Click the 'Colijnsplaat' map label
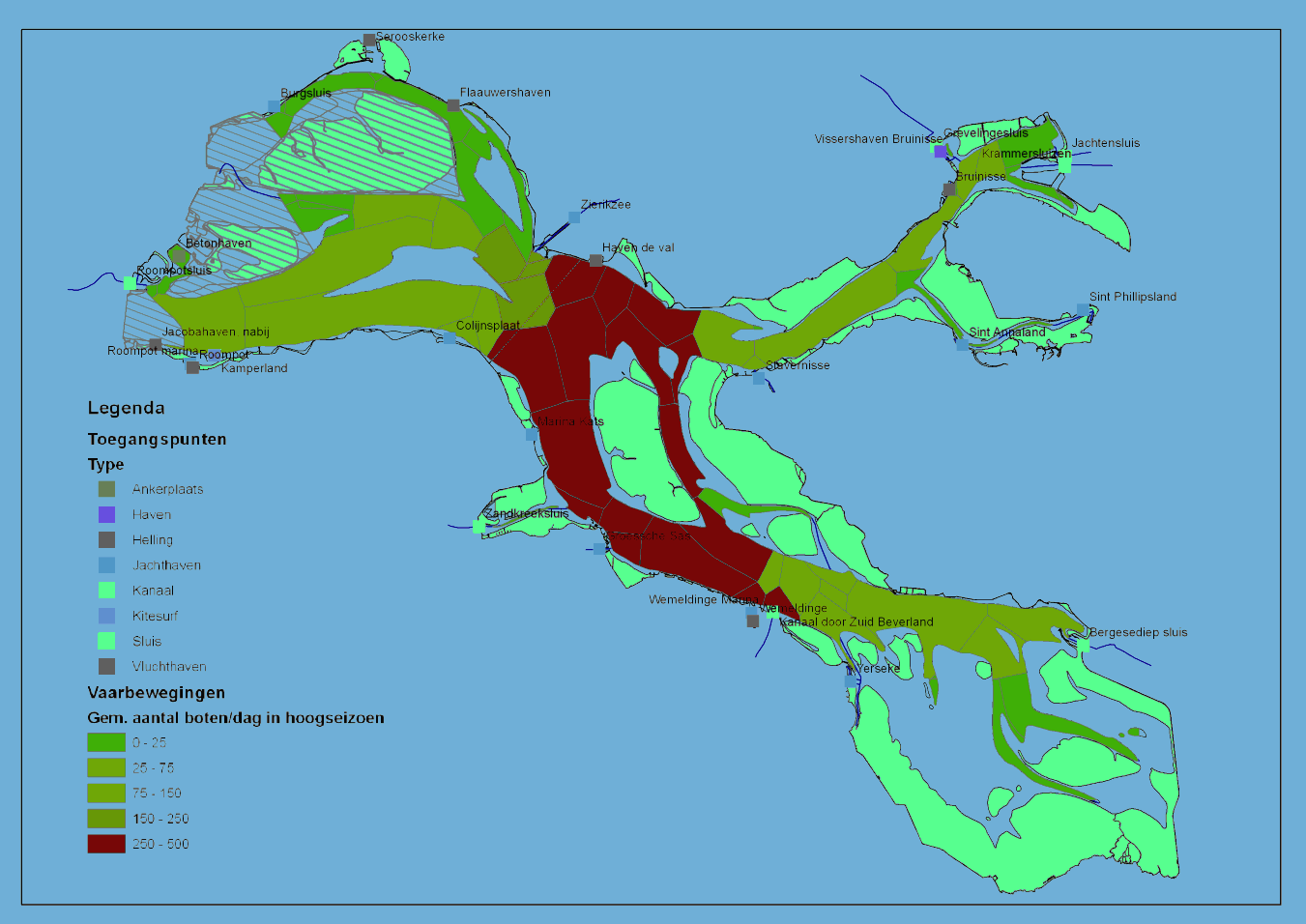 tap(487, 326)
